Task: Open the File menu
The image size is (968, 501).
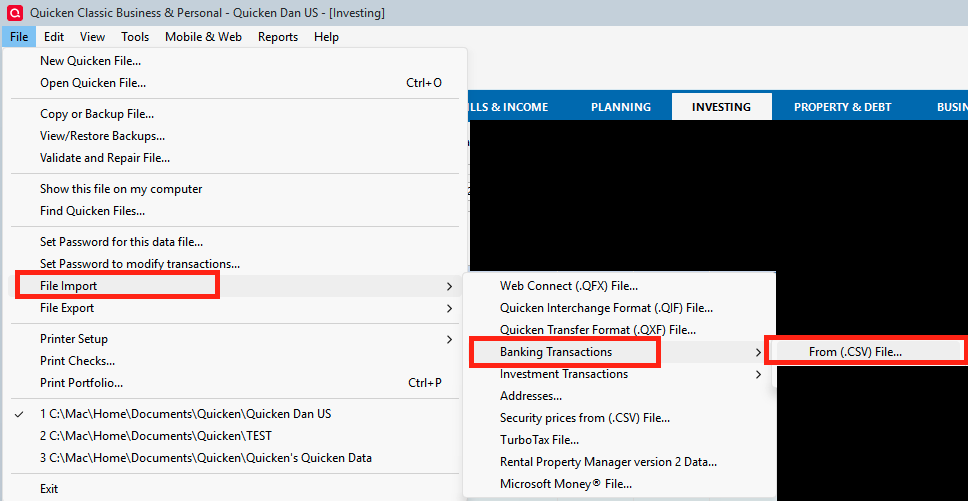Action: (19, 37)
